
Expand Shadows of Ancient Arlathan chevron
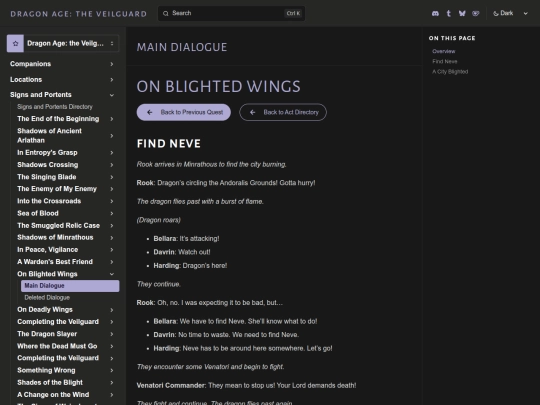coord(112,136)
